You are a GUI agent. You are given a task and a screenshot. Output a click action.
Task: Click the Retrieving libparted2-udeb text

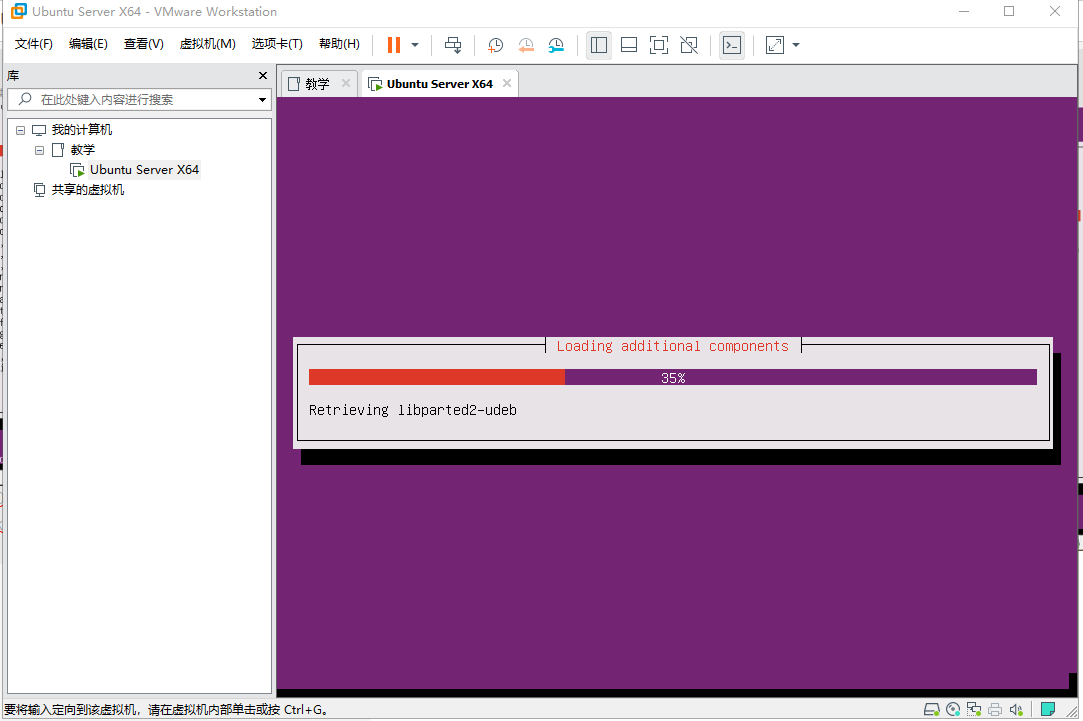click(x=412, y=410)
